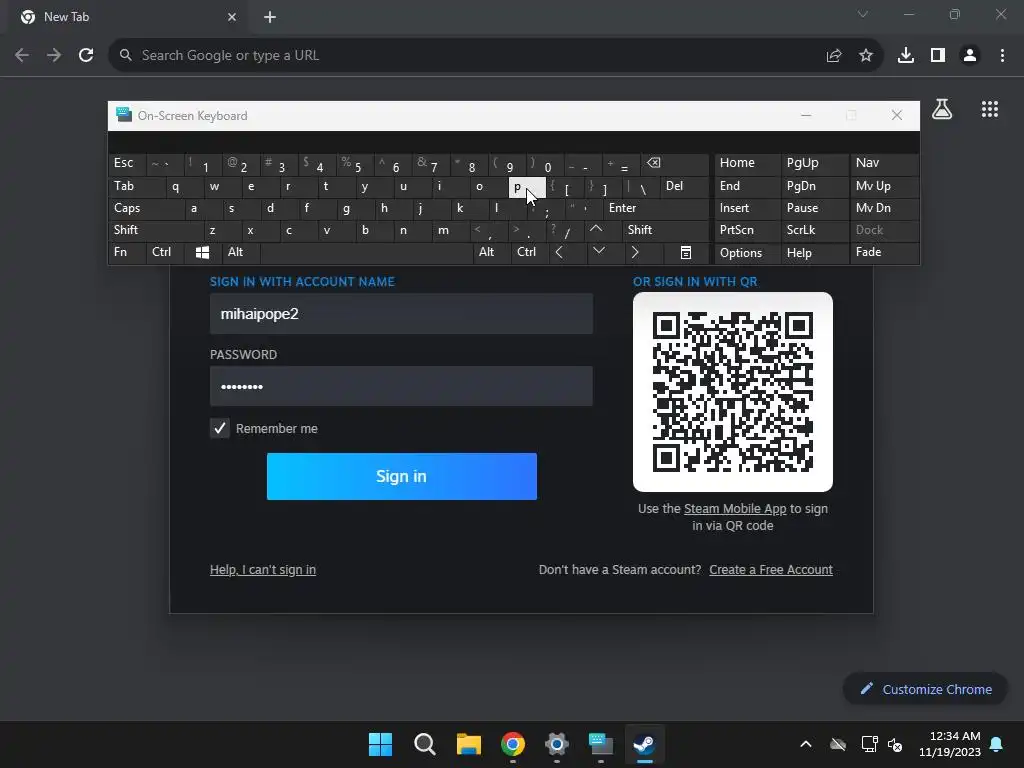This screenshot has height=768, width=1024.
Task: Open Windows notifications bell
Action: click(x=997, y=744)
